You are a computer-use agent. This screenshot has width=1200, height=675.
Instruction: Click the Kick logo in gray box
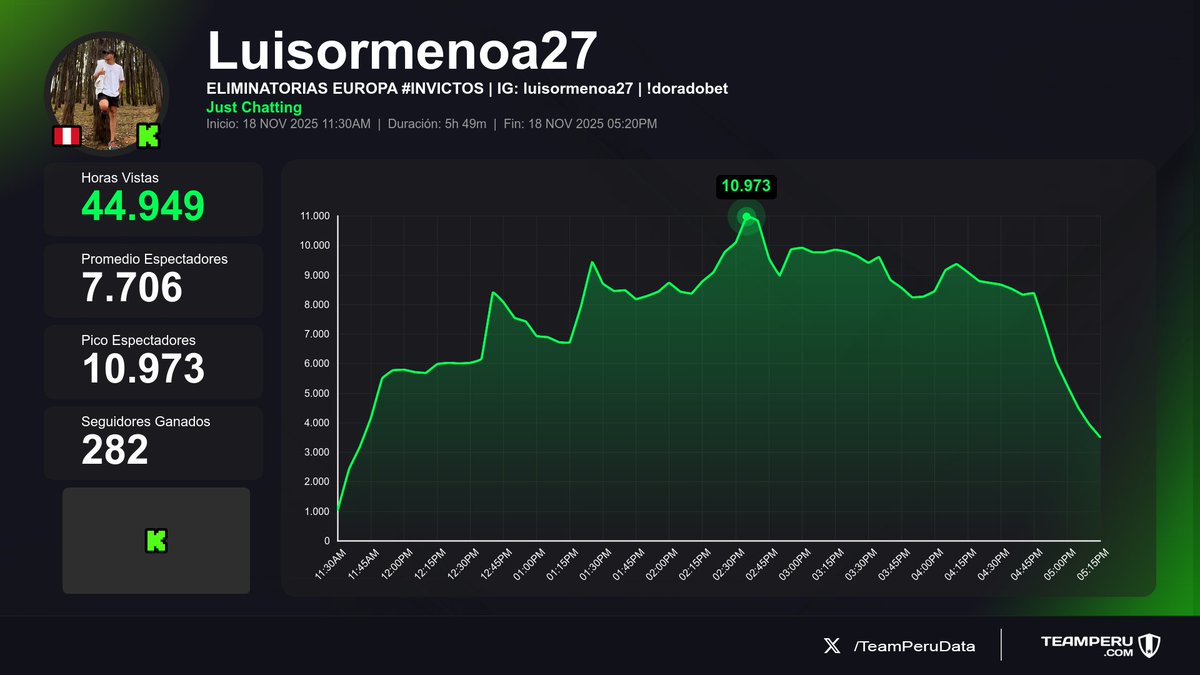click(156, 541)
